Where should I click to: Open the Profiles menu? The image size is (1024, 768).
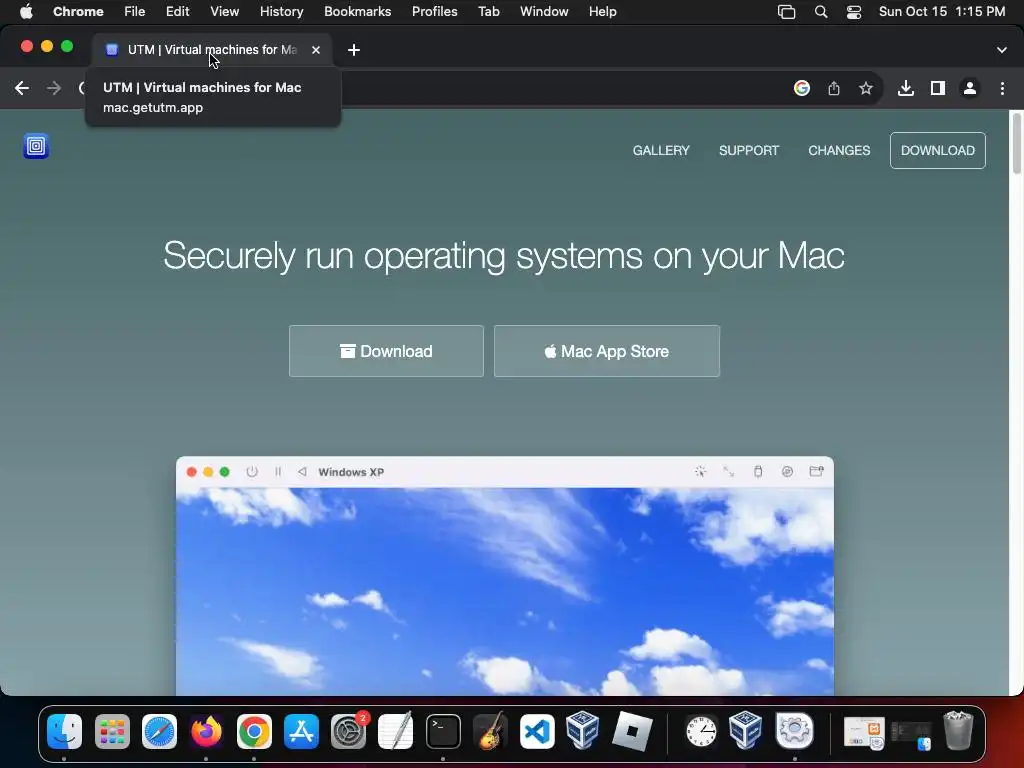pos(435,12)
